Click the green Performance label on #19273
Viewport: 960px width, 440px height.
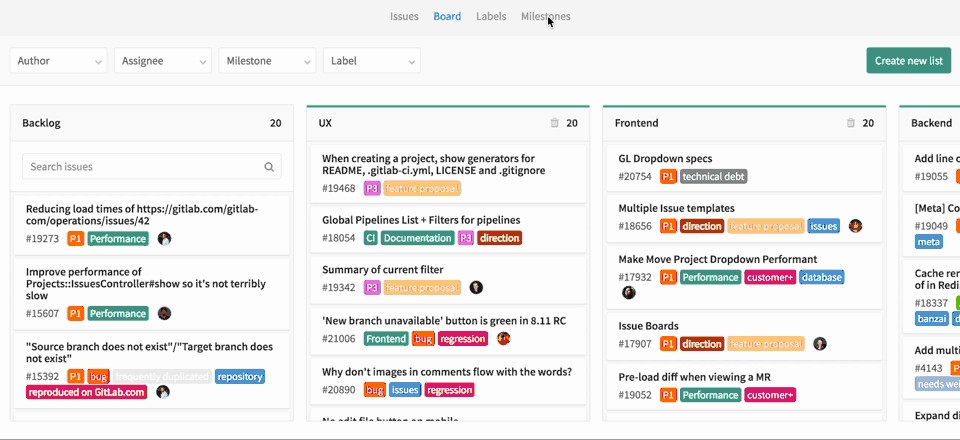(118, 239)
